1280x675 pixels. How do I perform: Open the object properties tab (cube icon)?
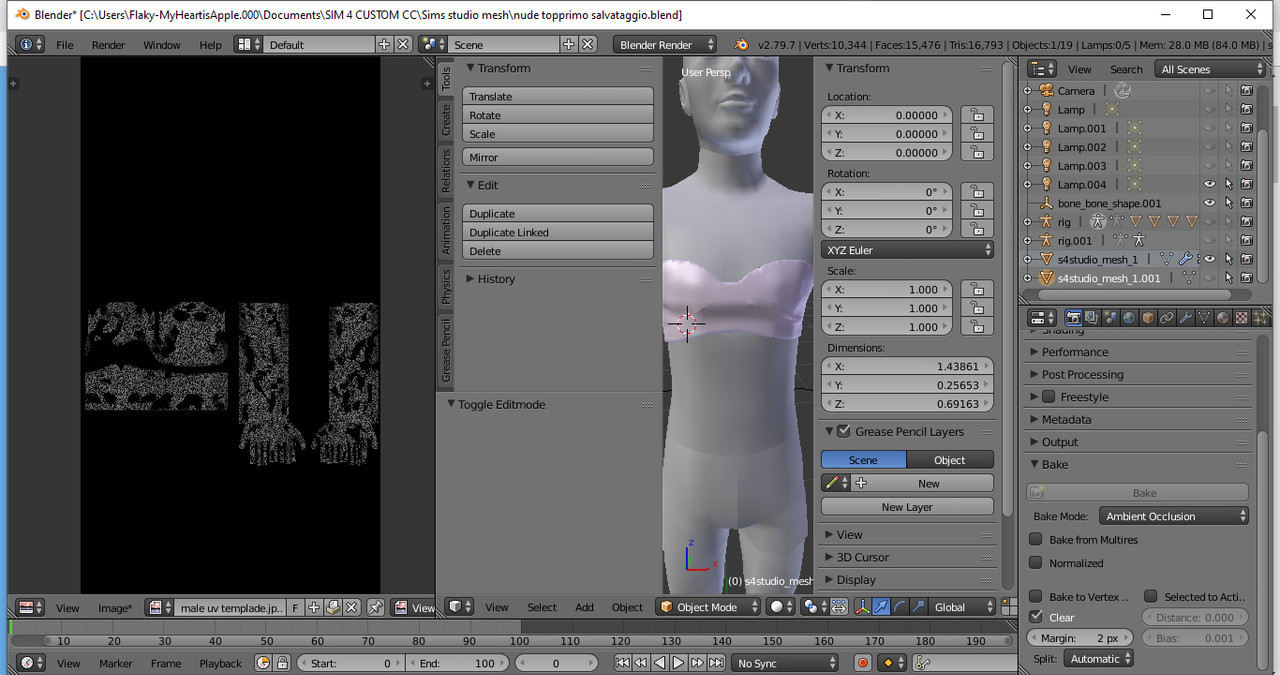[1148, 318]
